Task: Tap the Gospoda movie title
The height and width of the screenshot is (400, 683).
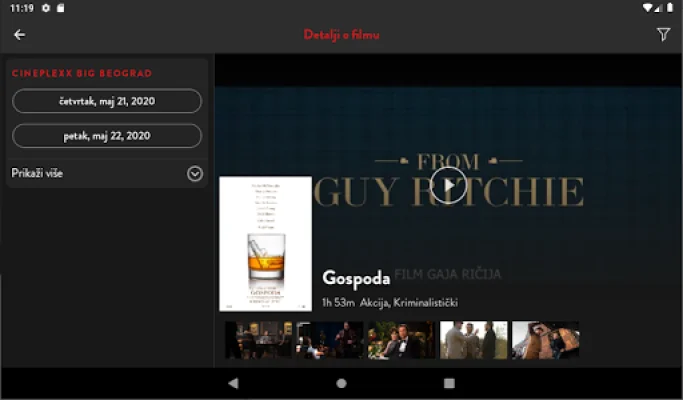Action: 356,277
